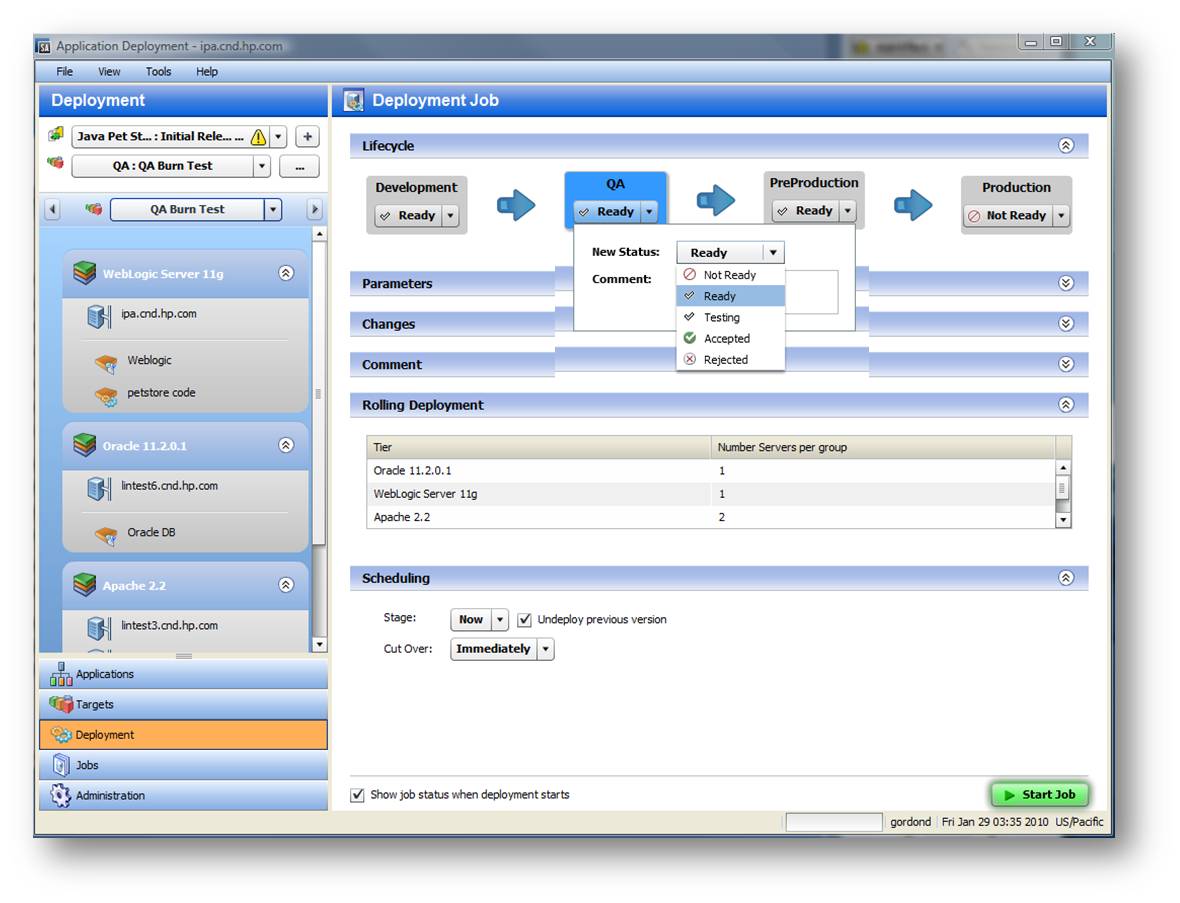1180x903 pixels.
Task: Open the Java Pet Store release dropdown
Action: tap(278, 137)
